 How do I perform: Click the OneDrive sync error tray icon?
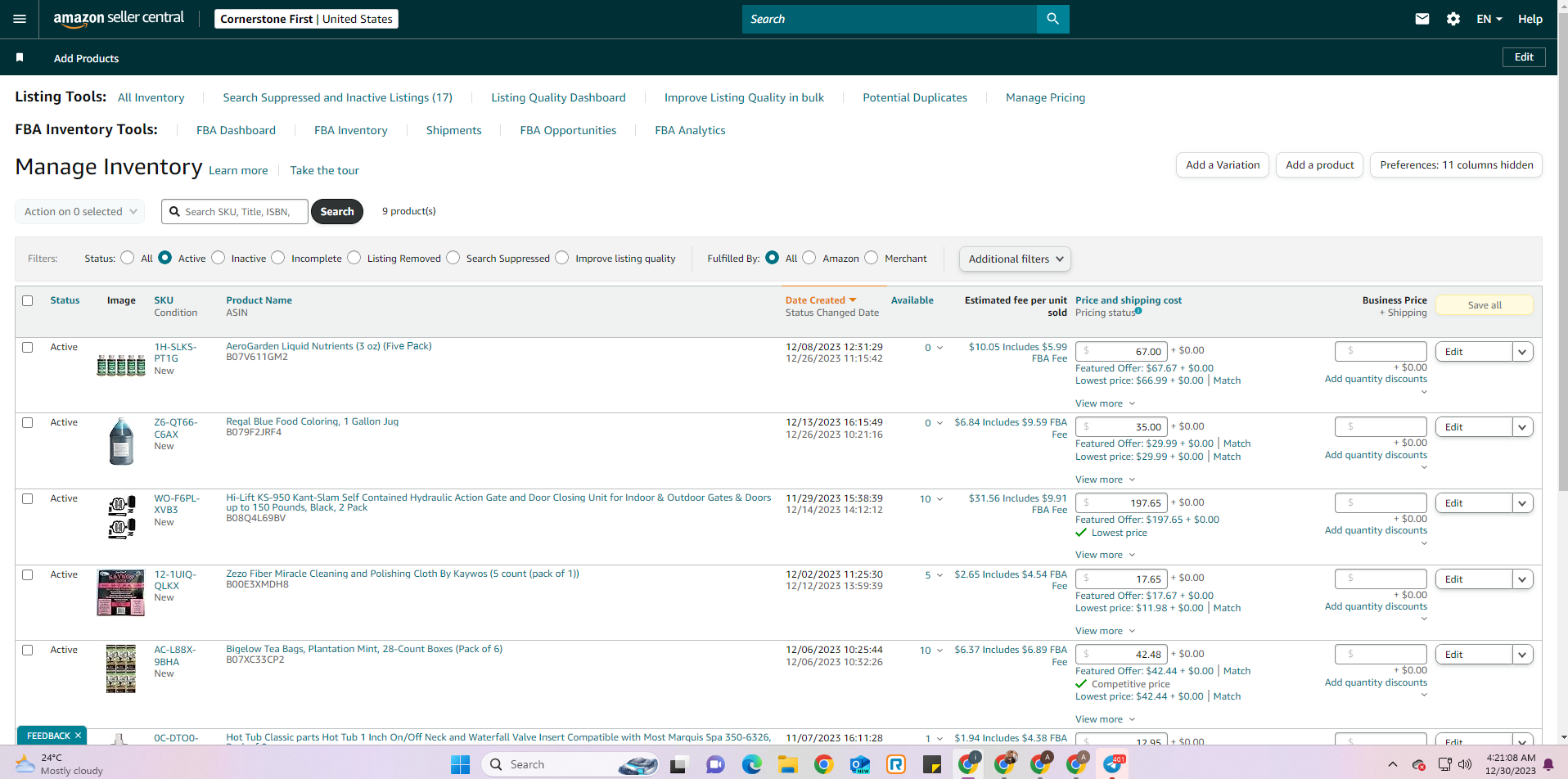[x=1419, y=764]
